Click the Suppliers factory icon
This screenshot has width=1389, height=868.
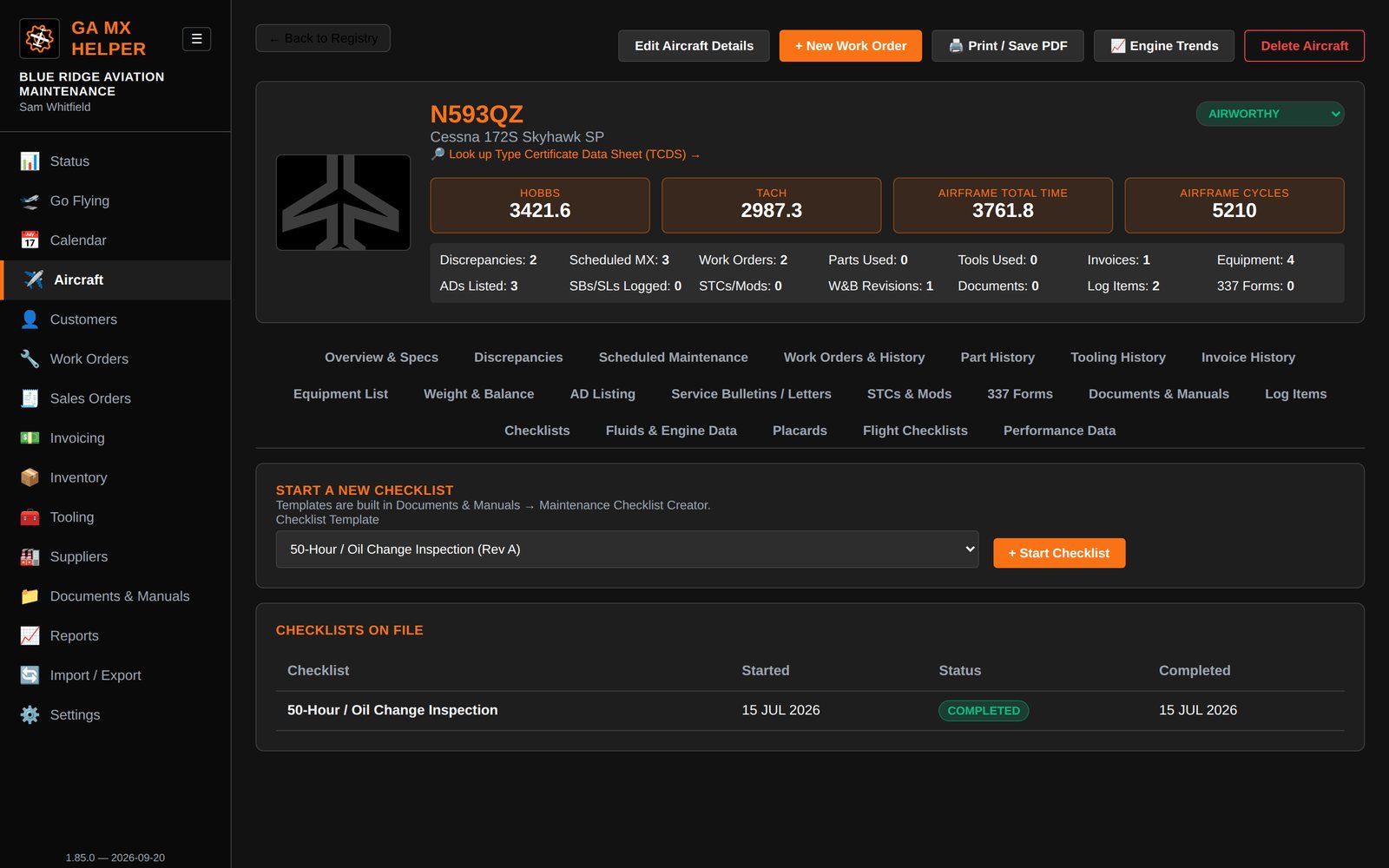click(x=30, y=556)
